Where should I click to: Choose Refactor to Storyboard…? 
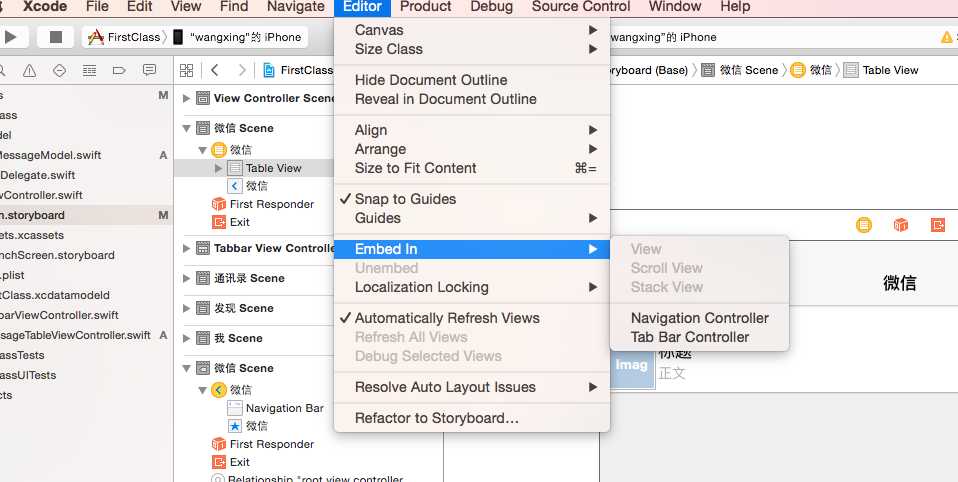click(x=472, y=418)
